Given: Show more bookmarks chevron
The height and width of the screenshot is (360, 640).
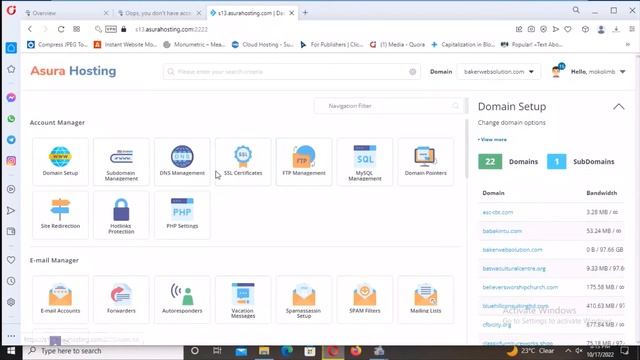Looking at the screenshot, I should 628,44.
